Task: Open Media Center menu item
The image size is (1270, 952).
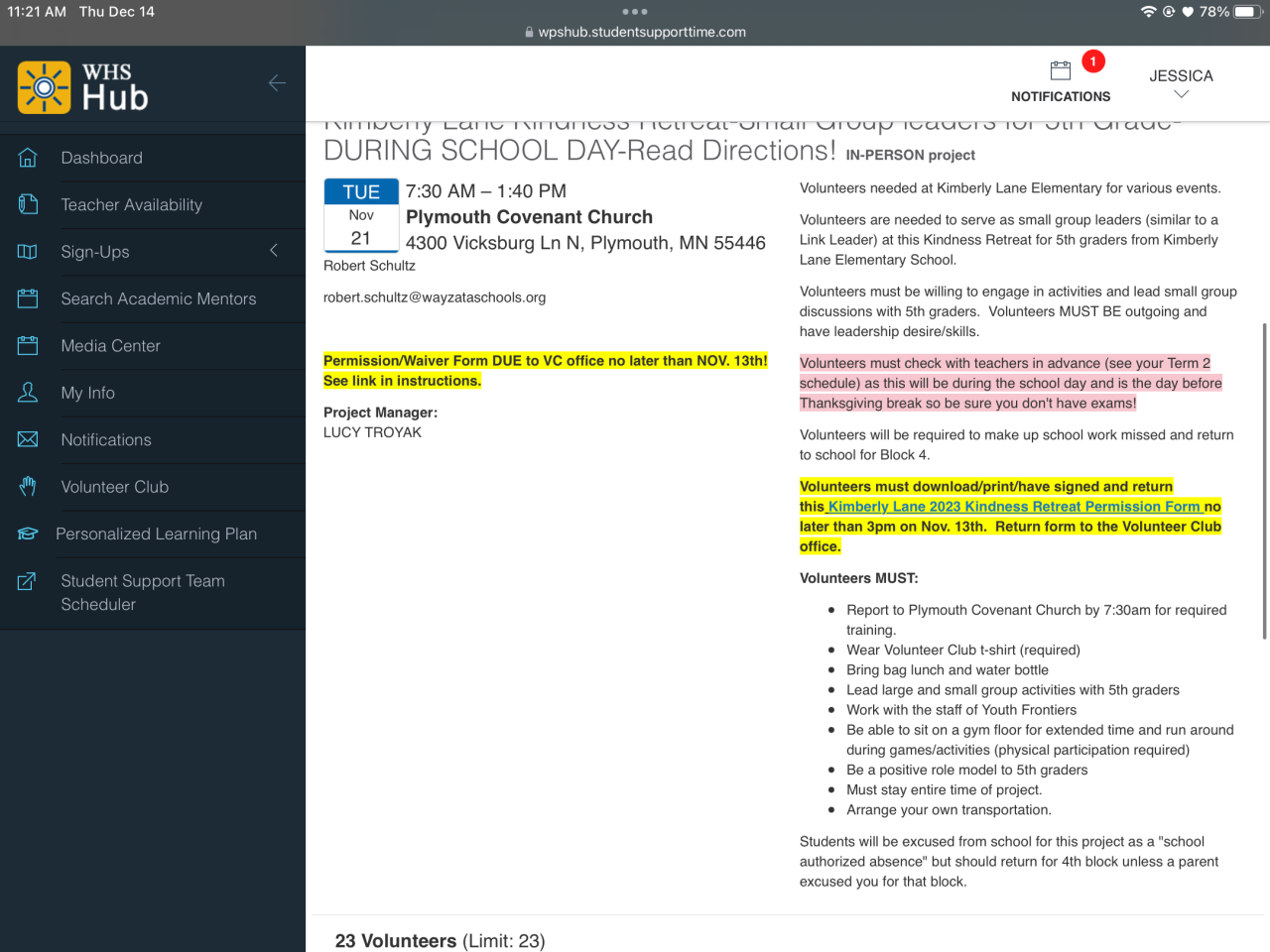Action: point(111,345)
